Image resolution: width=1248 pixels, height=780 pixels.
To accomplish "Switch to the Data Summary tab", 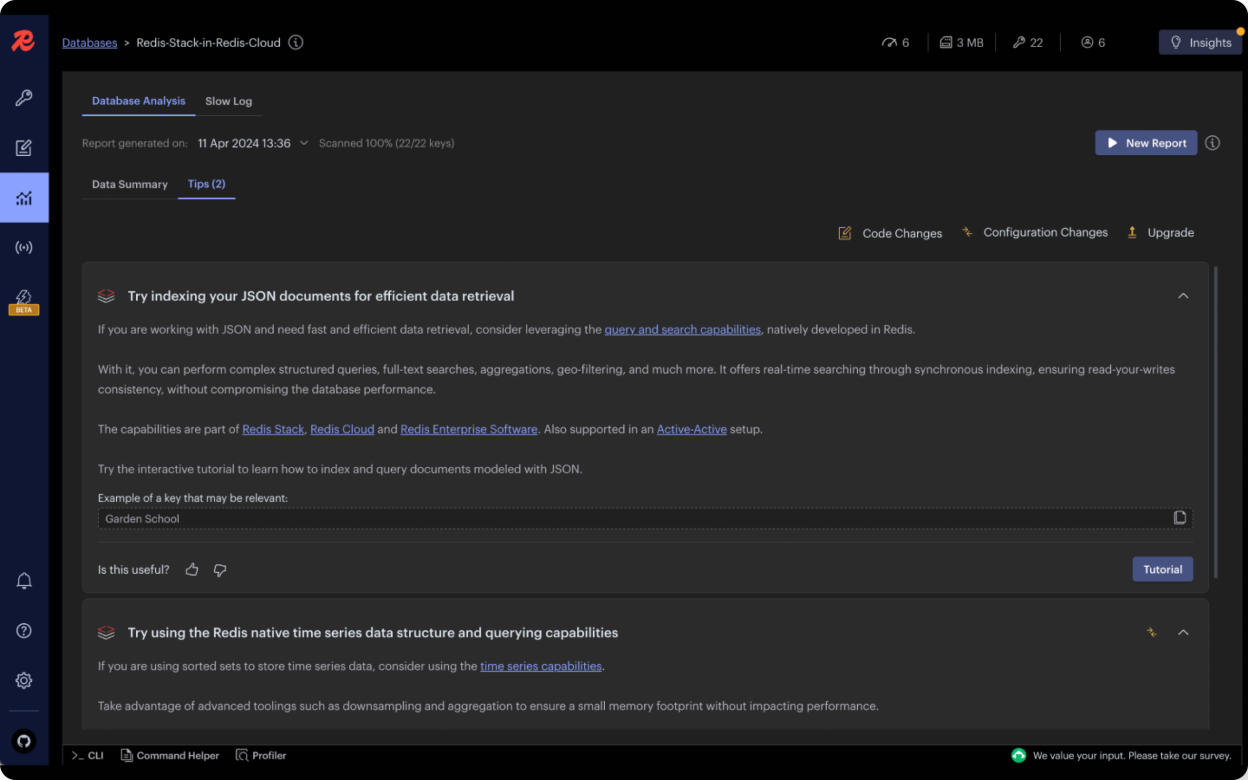I will 130,184.
